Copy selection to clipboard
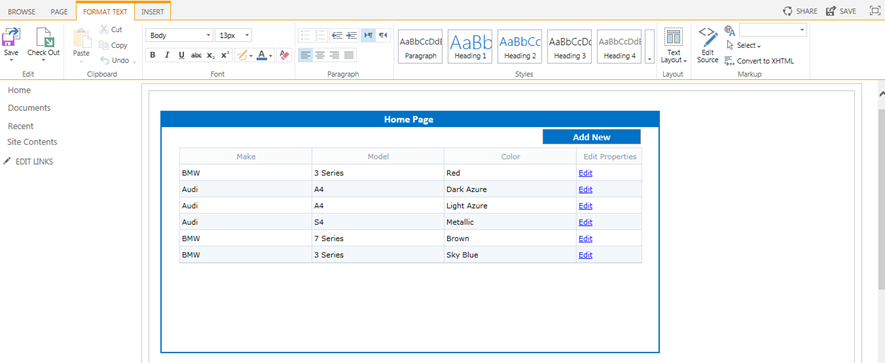The image size is (885, 363). tap(113, 45)
